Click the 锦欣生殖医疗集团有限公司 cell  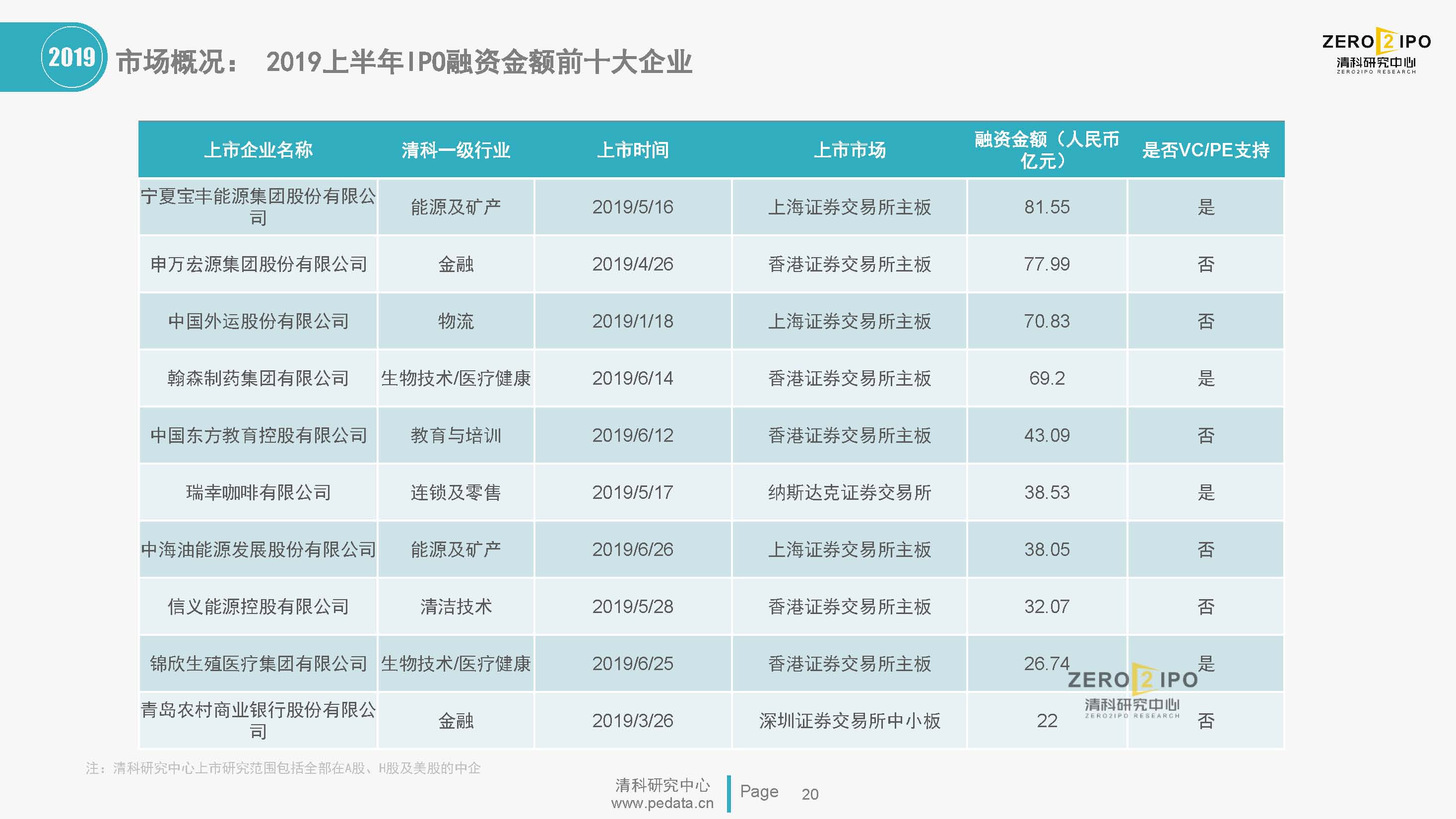pyautogui.click(x=259, y=664)
